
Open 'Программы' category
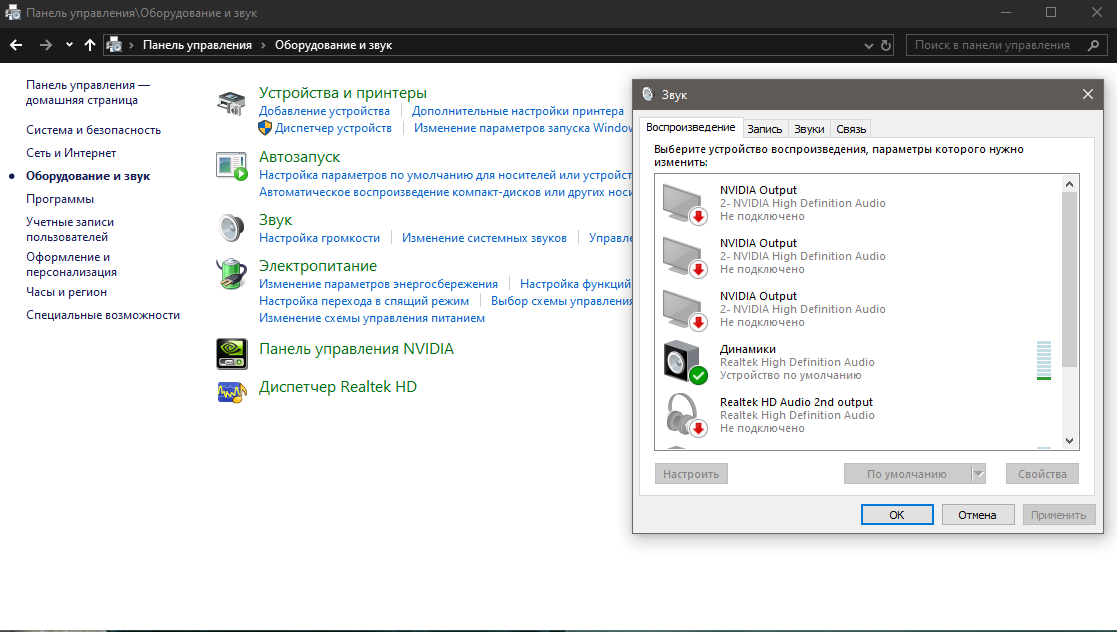click(60, 199)
